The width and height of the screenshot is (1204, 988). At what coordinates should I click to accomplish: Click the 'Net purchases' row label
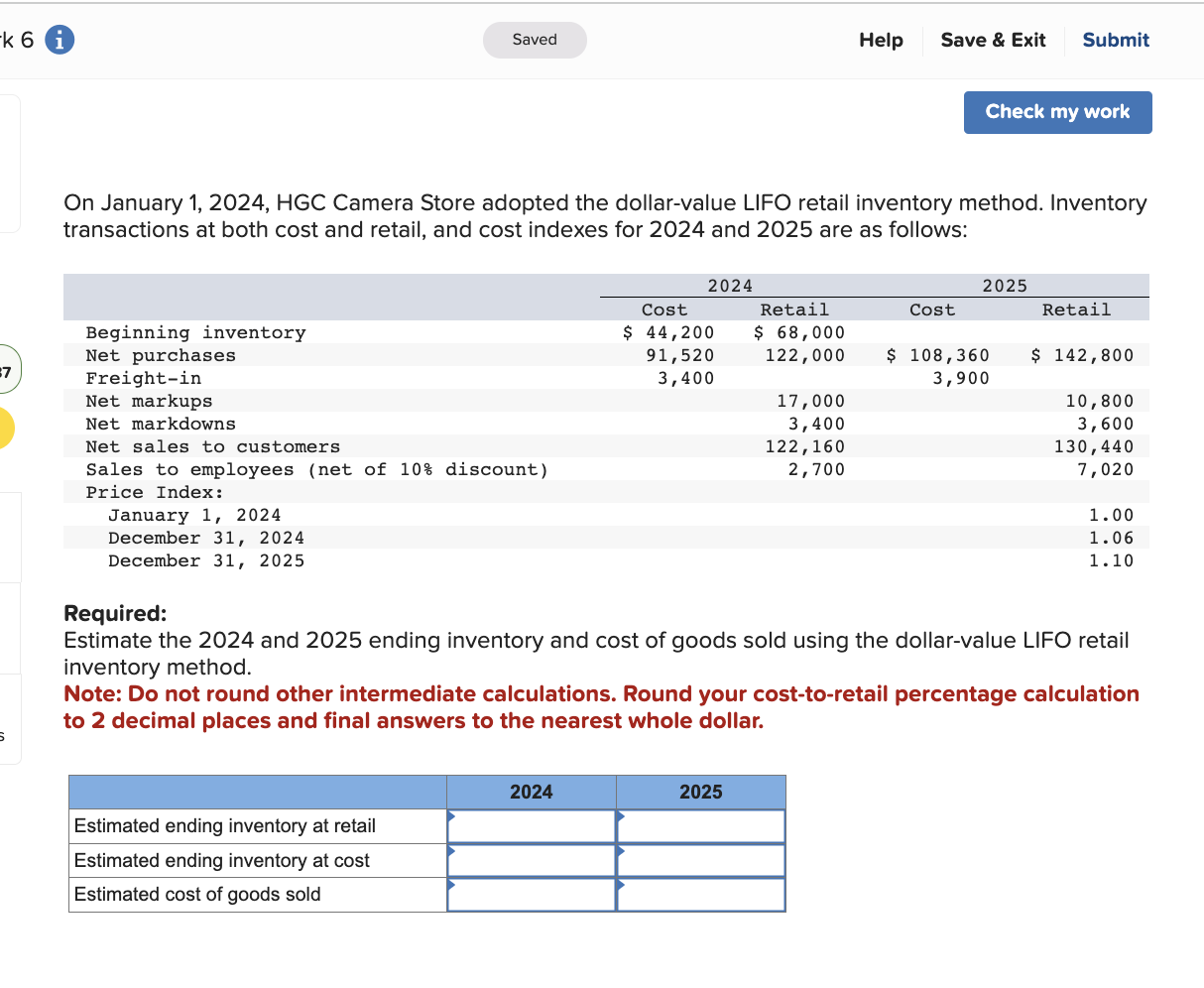(x=161, y=355)
